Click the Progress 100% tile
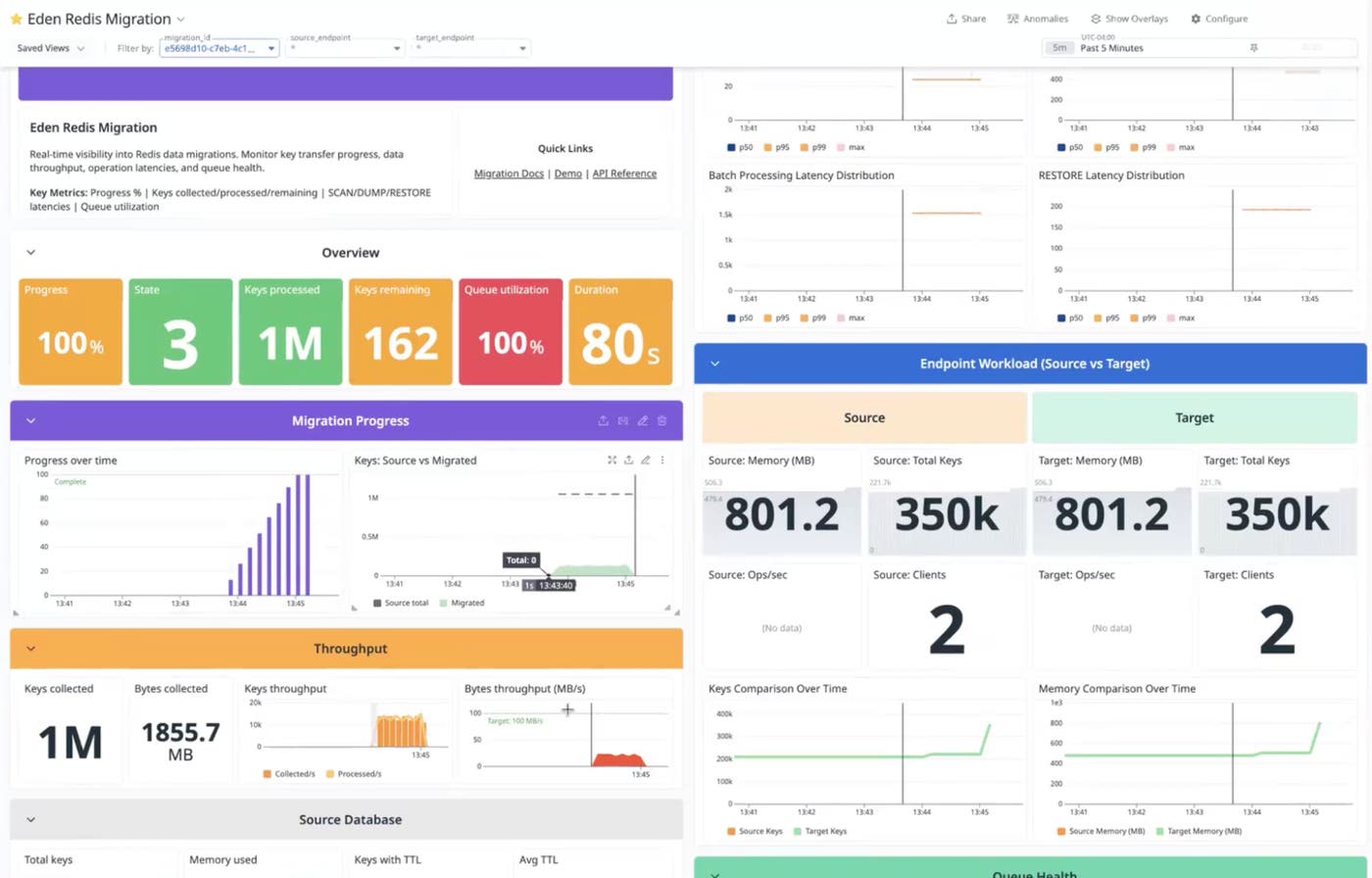The image size is (1372, 878). [71, 331]
